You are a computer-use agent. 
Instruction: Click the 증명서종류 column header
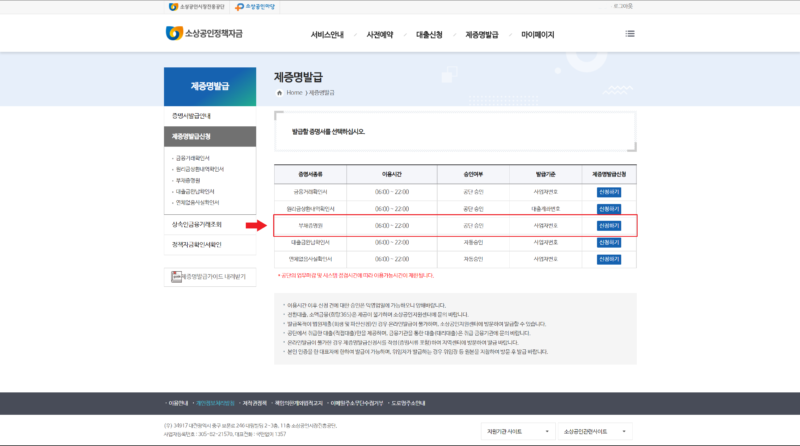310,175
